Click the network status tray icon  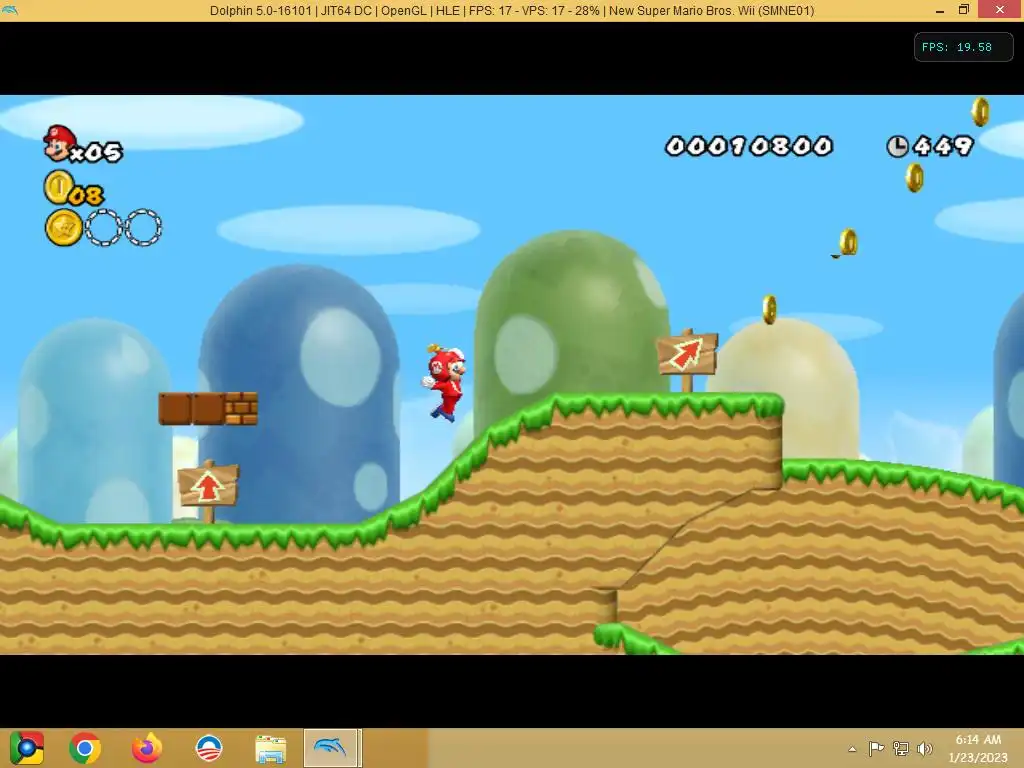click(901, 748)
